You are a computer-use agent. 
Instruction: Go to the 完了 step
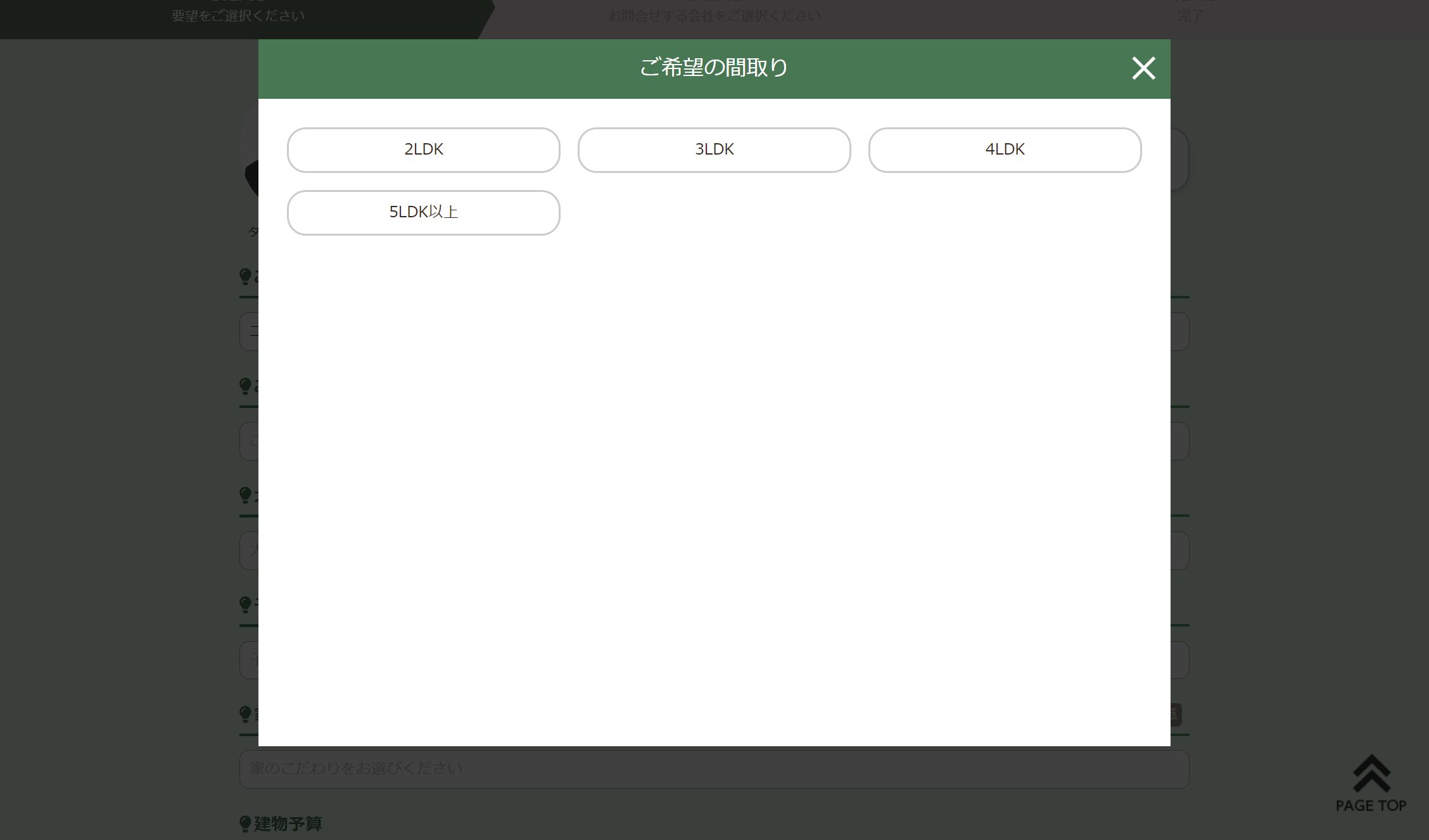[1190, 16]
